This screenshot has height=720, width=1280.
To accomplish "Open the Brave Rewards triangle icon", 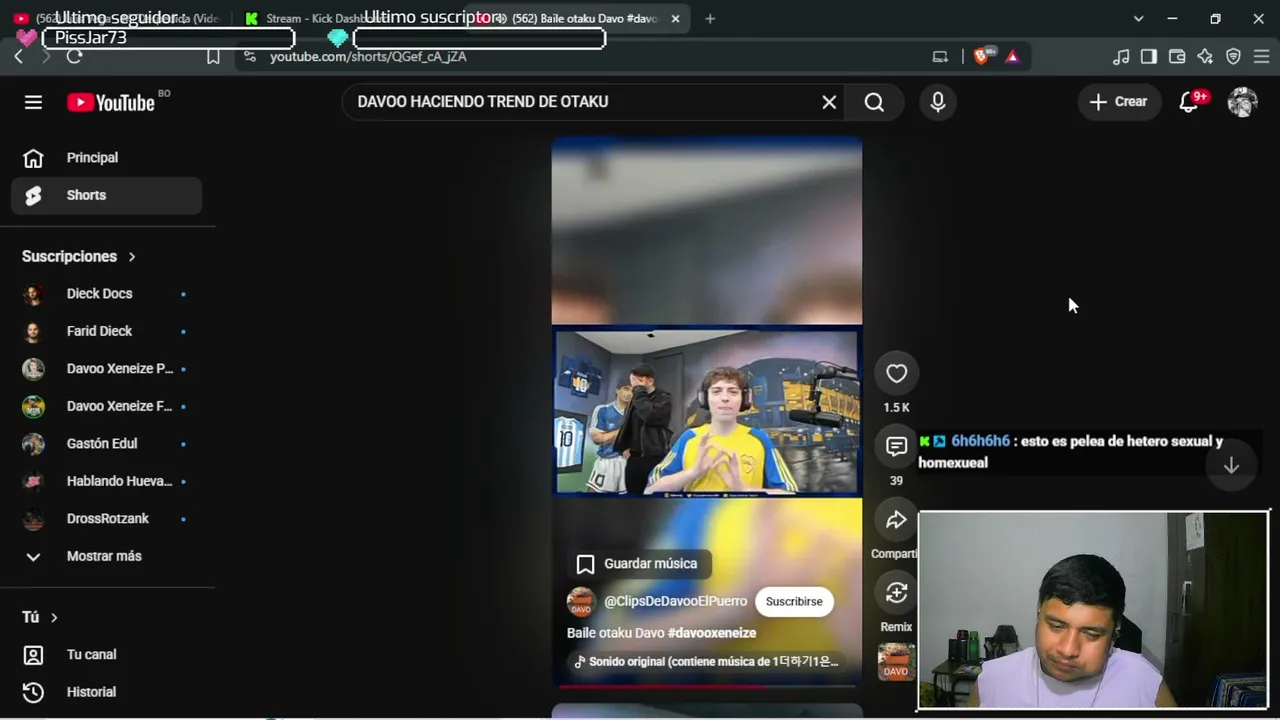I will tap(1012, 57).
